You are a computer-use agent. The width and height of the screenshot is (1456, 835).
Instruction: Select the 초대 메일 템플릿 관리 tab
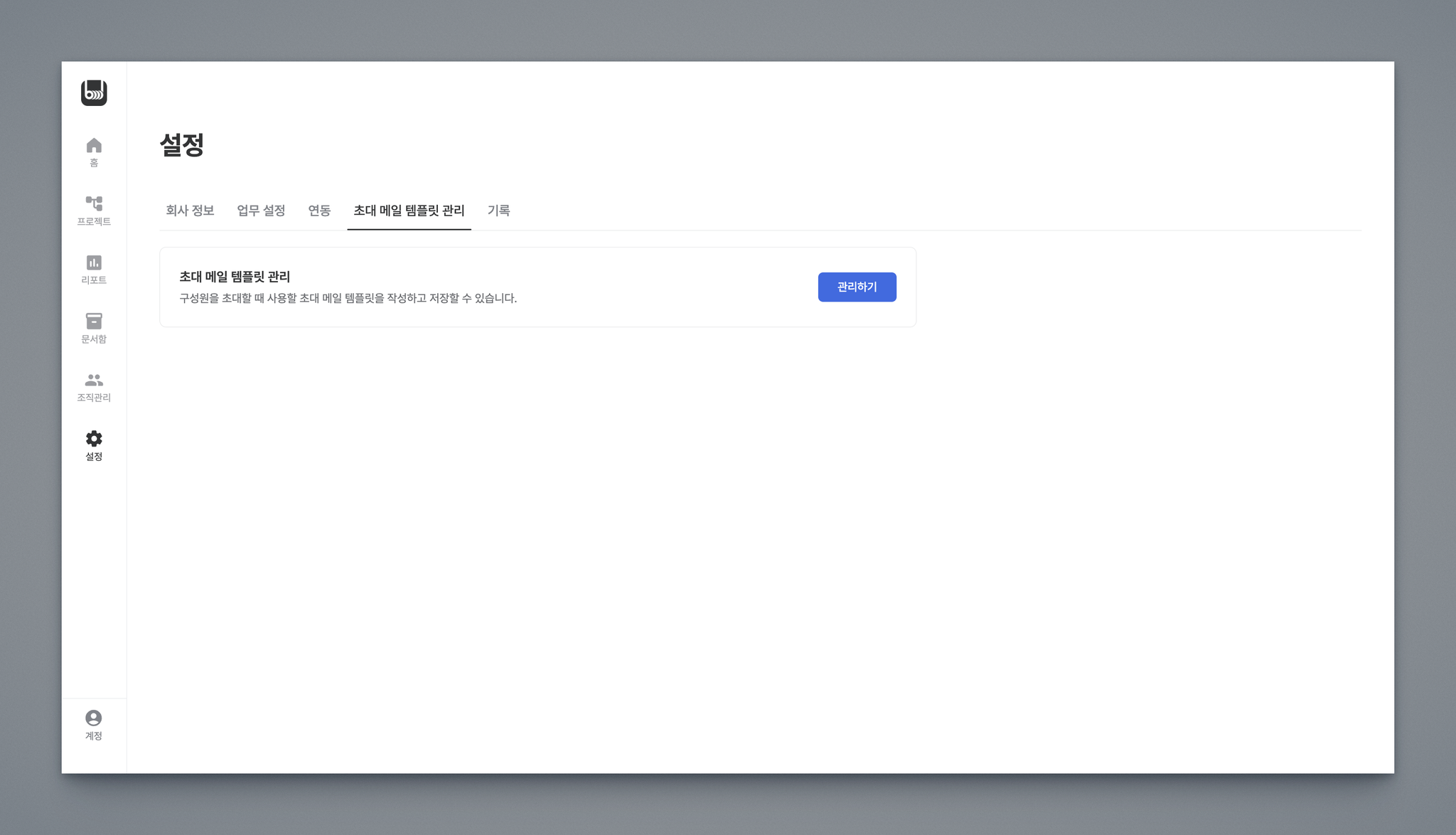coord(409,211)
